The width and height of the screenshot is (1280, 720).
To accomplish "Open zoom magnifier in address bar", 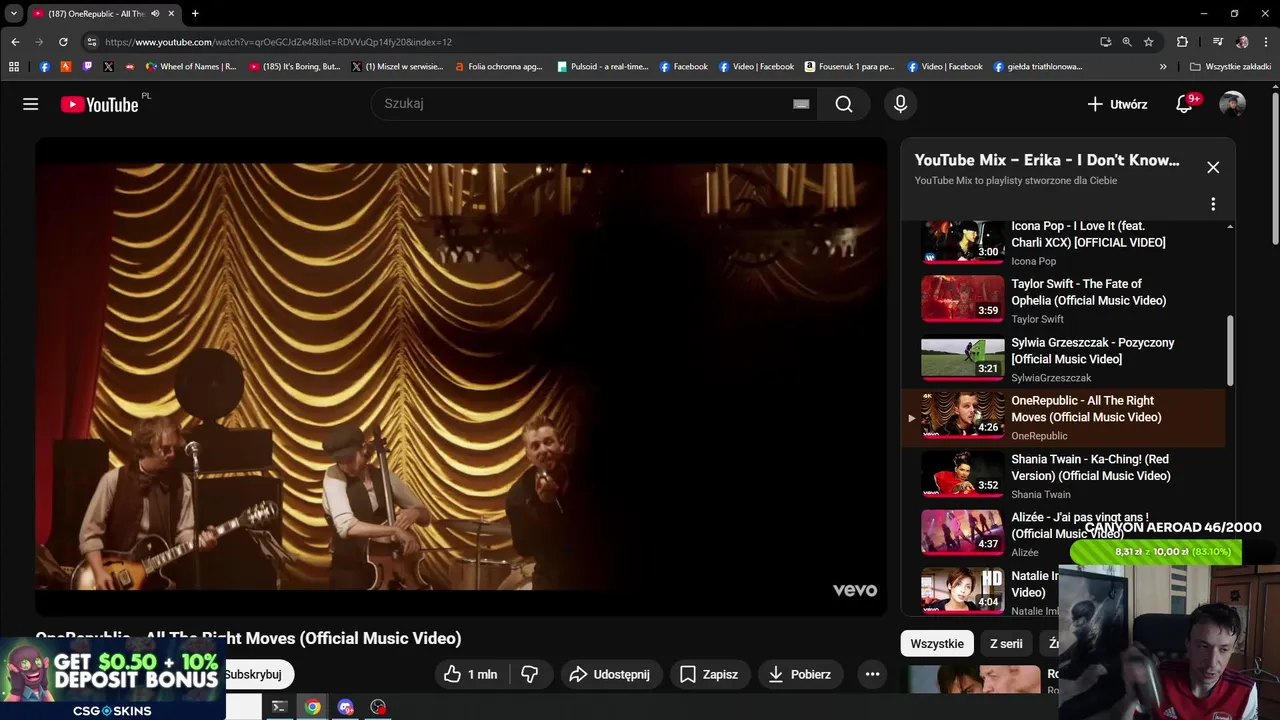I will 1127,42.
